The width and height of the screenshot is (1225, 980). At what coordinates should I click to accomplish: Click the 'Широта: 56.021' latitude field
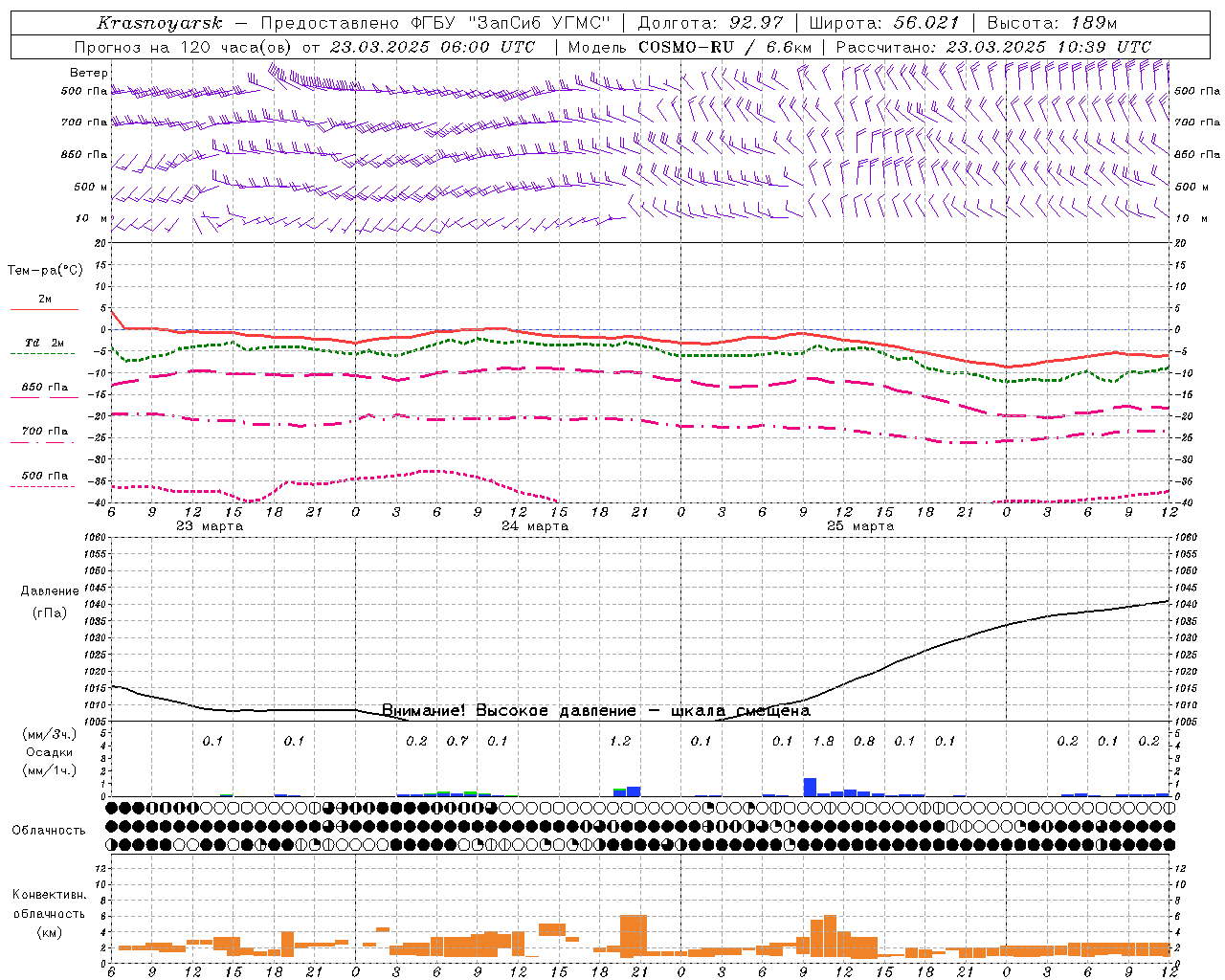(x=883, y=23)
